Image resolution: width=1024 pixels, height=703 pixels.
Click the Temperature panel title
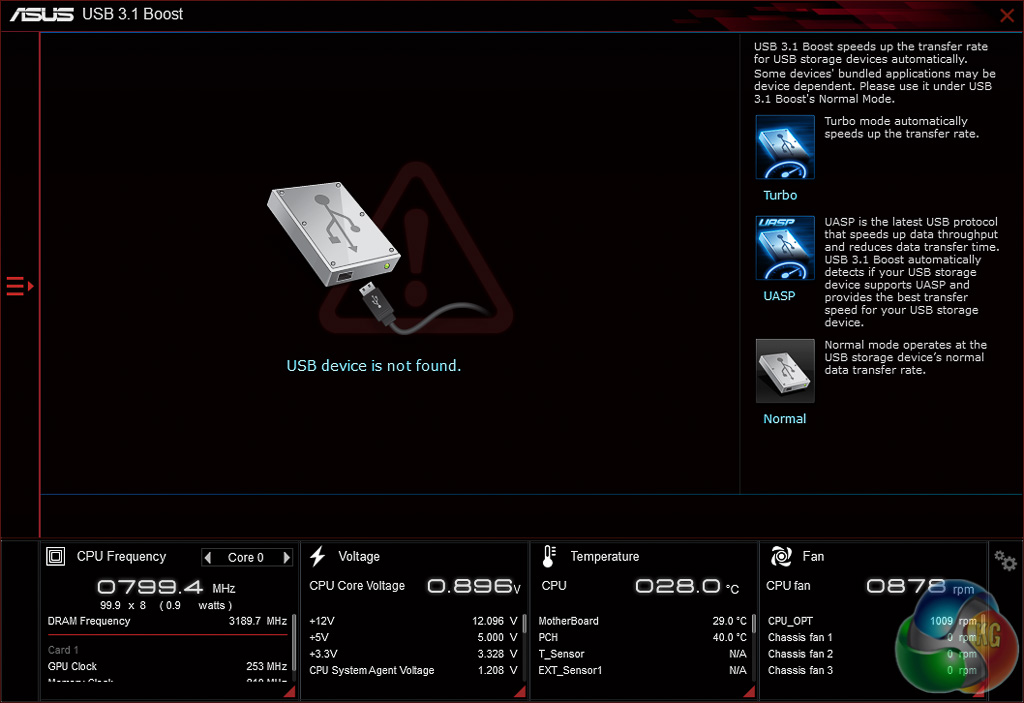(x=605, y=557)
